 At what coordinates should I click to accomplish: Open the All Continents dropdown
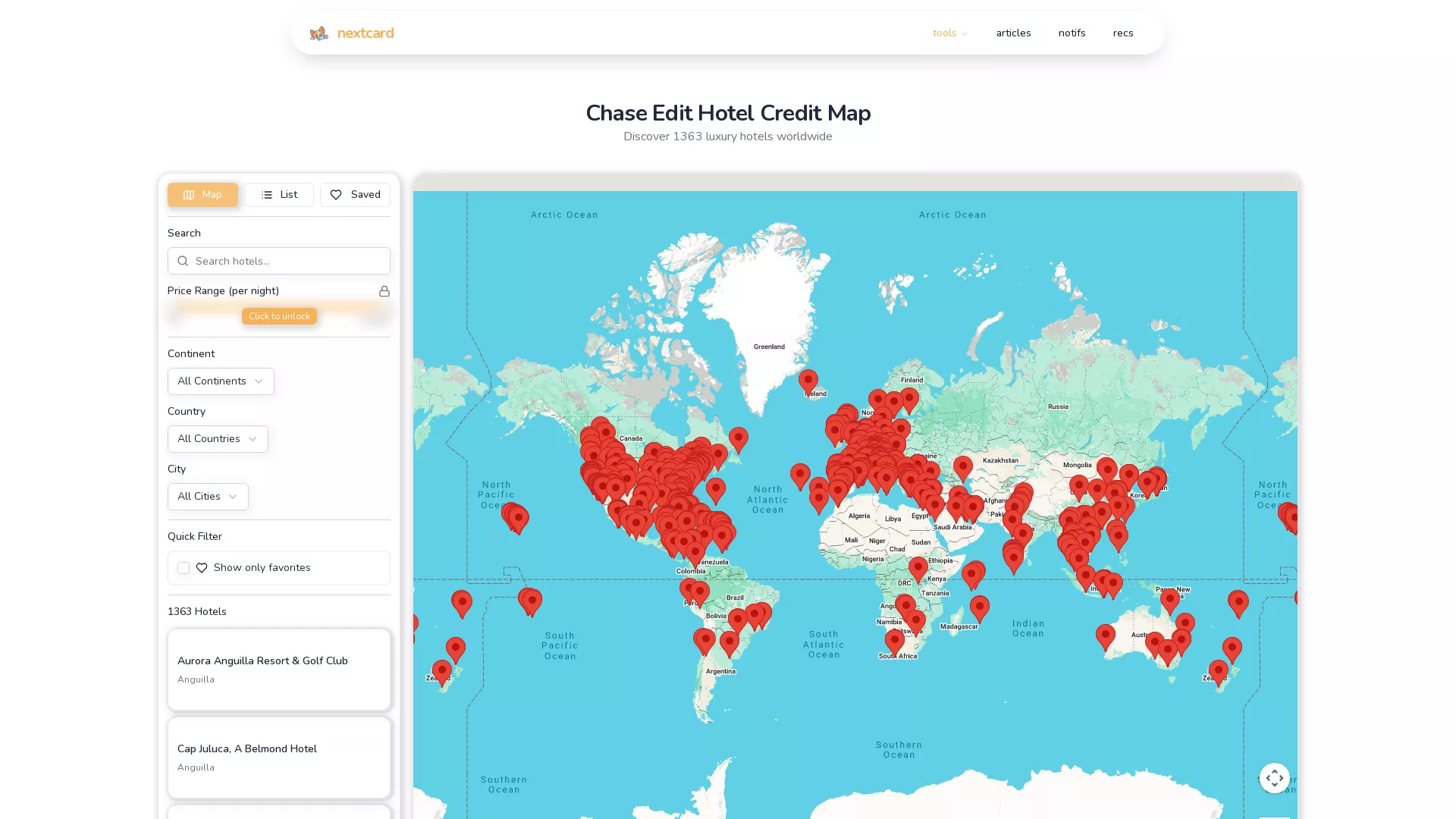[x=220, y=381]
